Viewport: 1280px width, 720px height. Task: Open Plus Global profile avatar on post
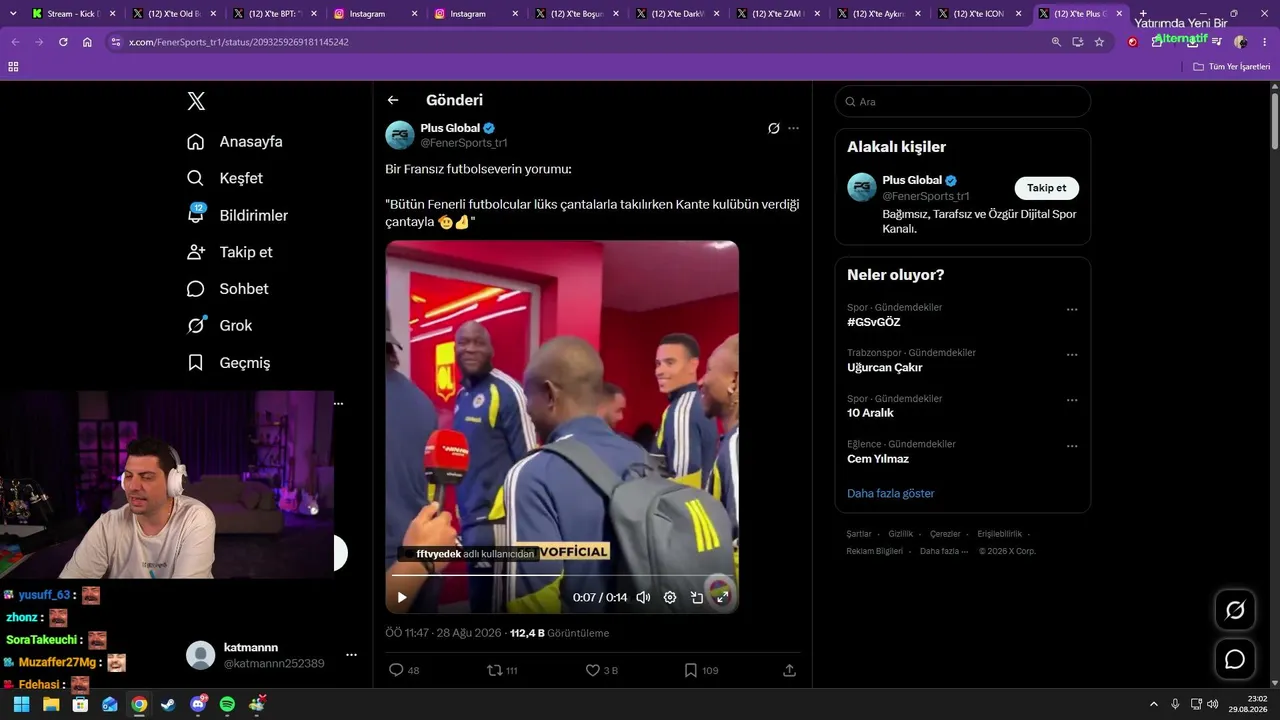400,135
